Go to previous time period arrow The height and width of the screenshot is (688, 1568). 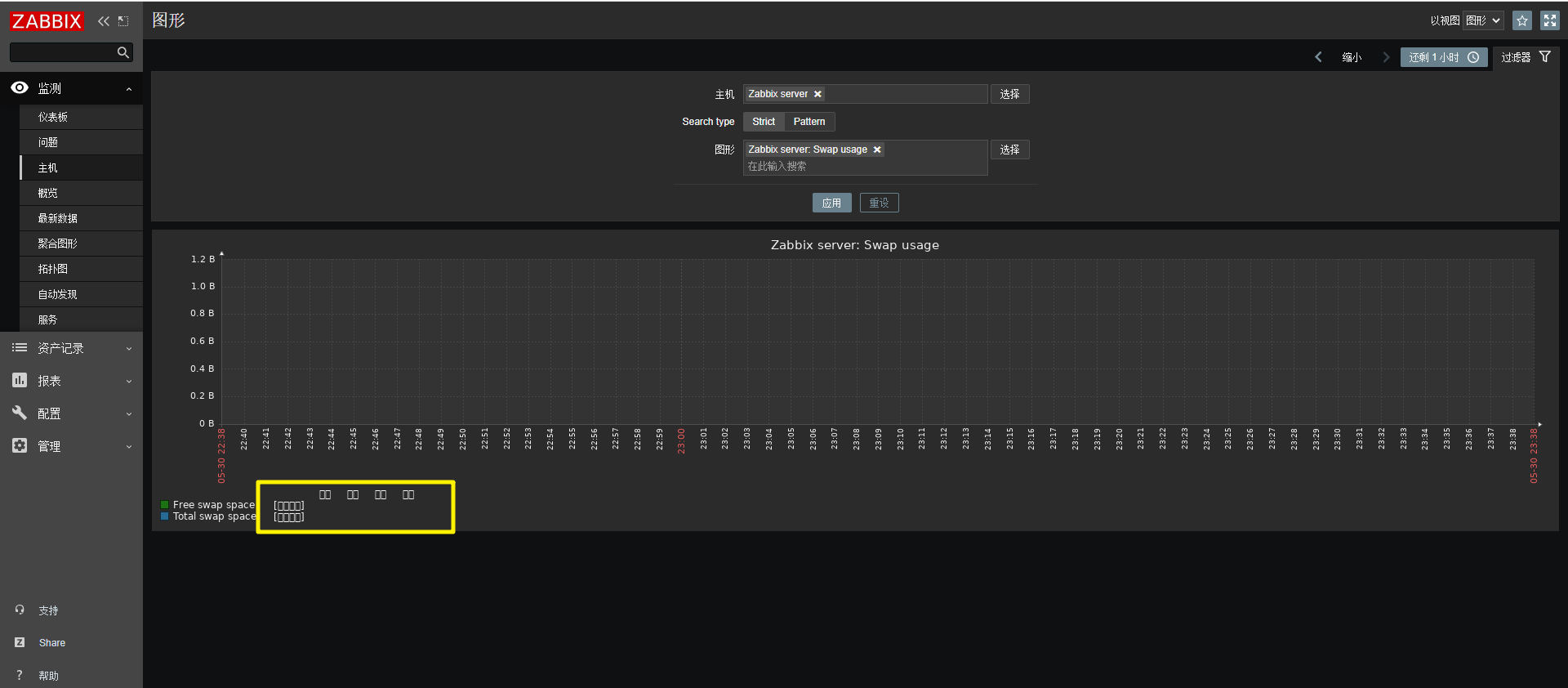coord(1318,57)
